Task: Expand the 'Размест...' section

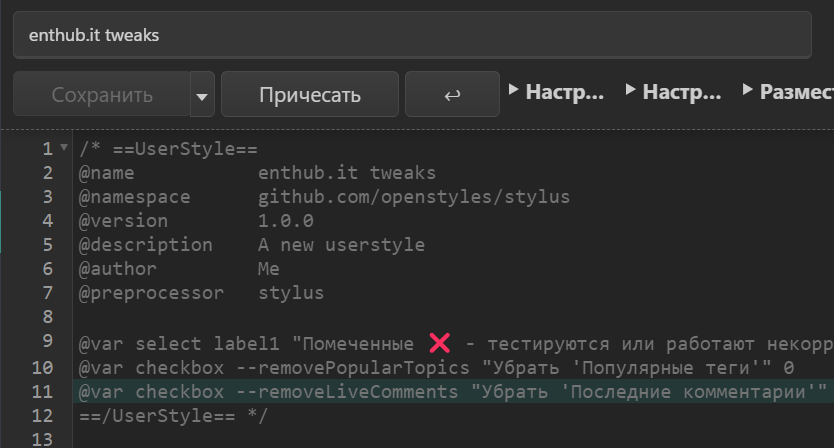Action: pos(788,92)
